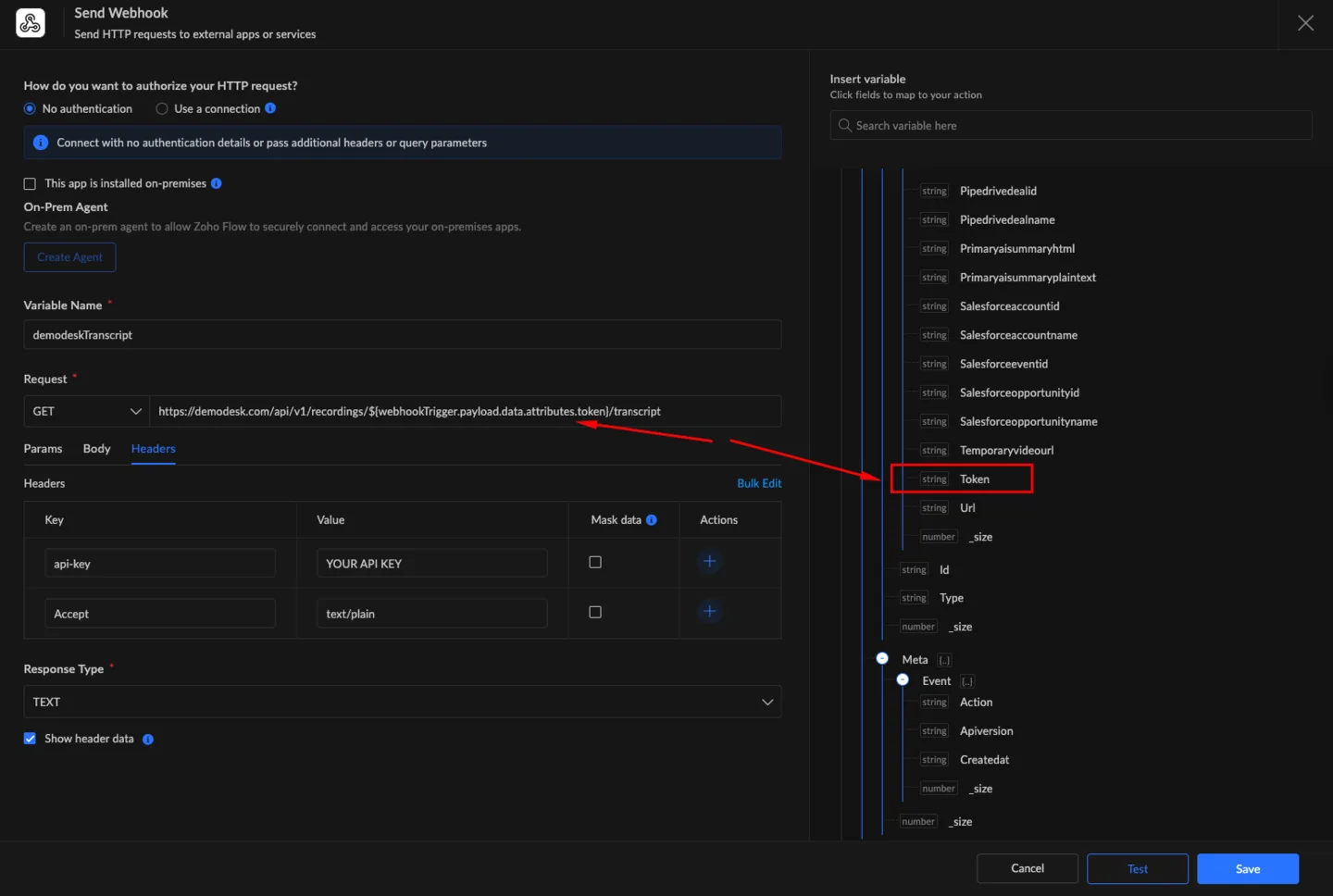Select No authentication radio button
The image size is (1333, 896).
click(30, 108)
